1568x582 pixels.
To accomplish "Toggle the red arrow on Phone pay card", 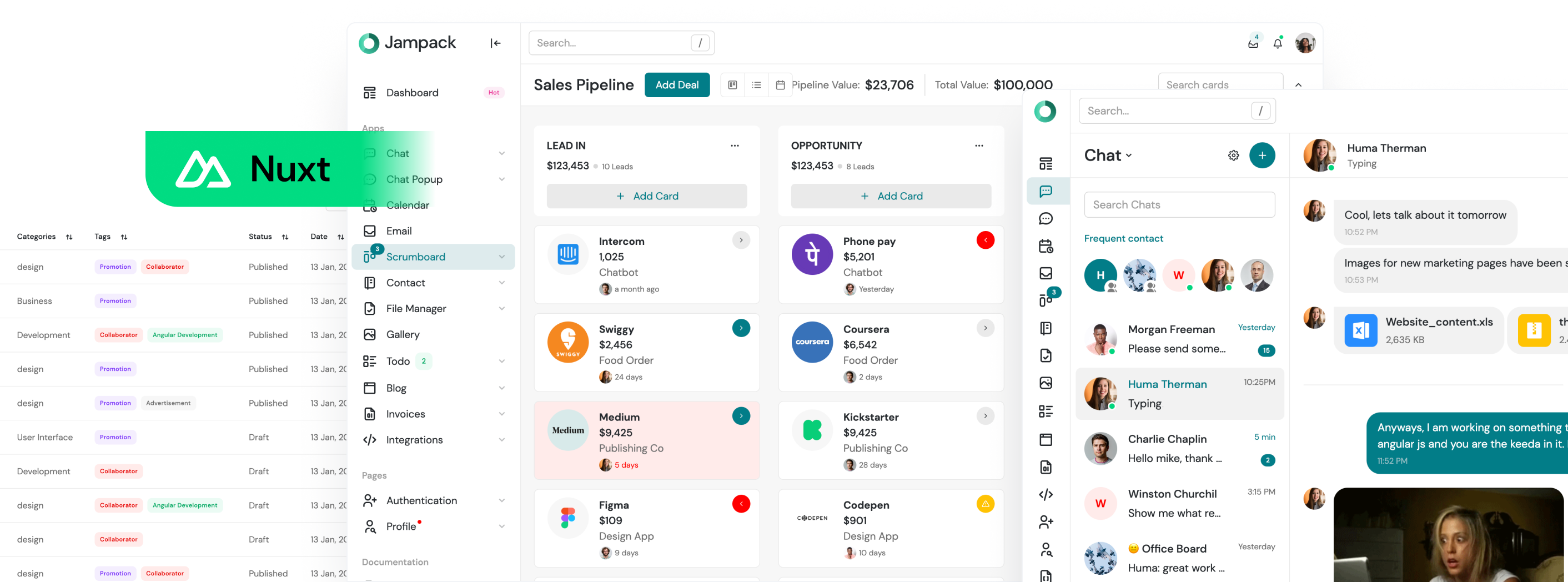I will coord(985,240).
